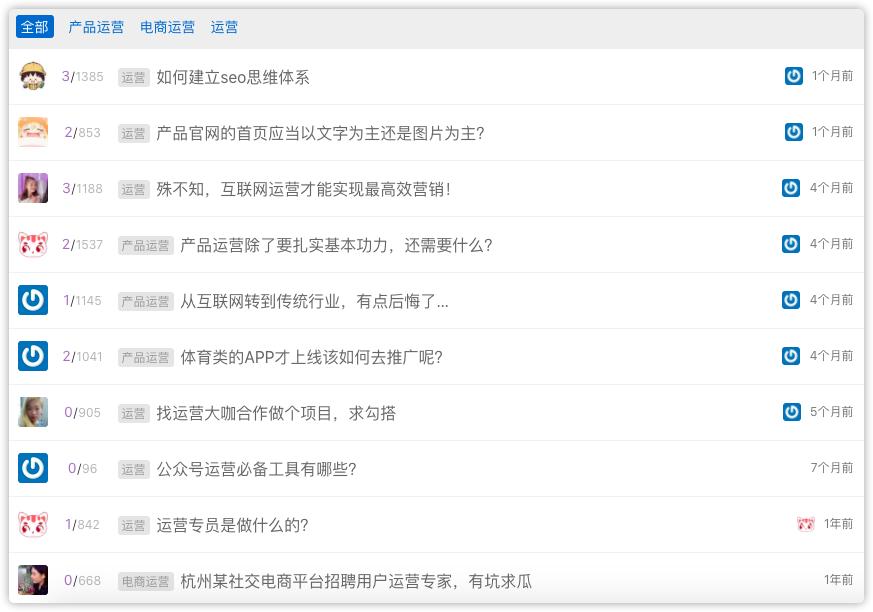
Task: Click blue replier icon at end of first row
Action: click(793, 75)
